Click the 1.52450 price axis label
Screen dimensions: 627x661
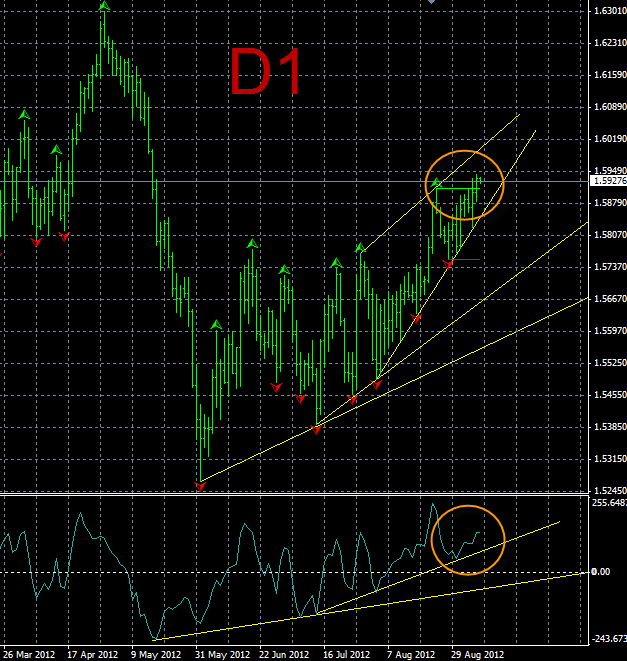pyautogui.click(x=610, y=491)
